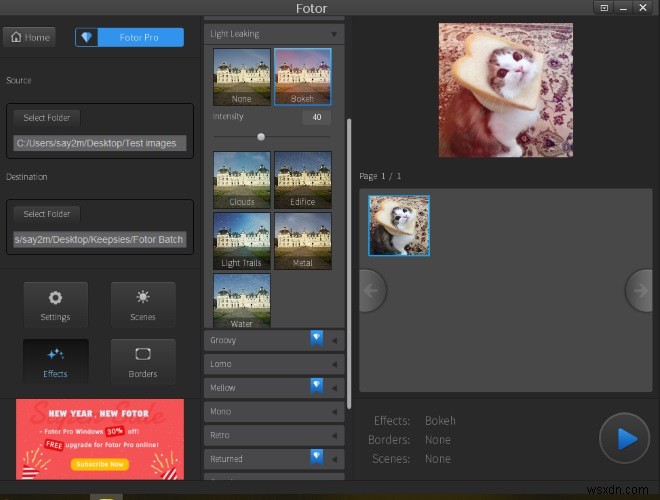Click the Intensity value box showing 40
This screenshot has height=500, width=660.
[x=317, y=117]
